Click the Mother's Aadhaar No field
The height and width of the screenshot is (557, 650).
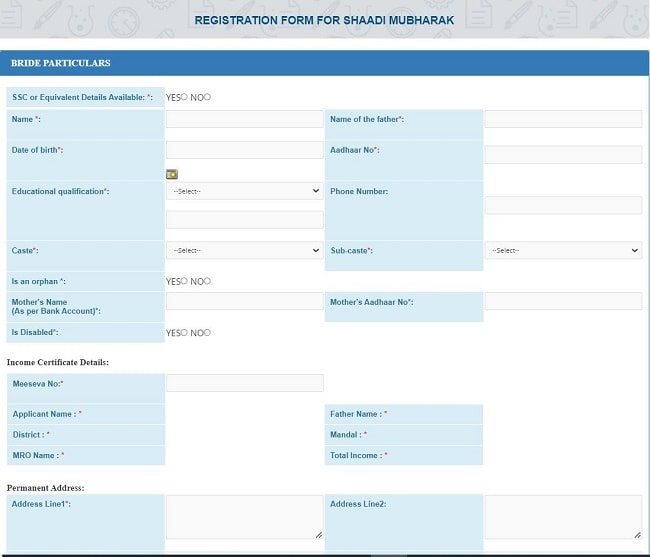pos(563,301)
